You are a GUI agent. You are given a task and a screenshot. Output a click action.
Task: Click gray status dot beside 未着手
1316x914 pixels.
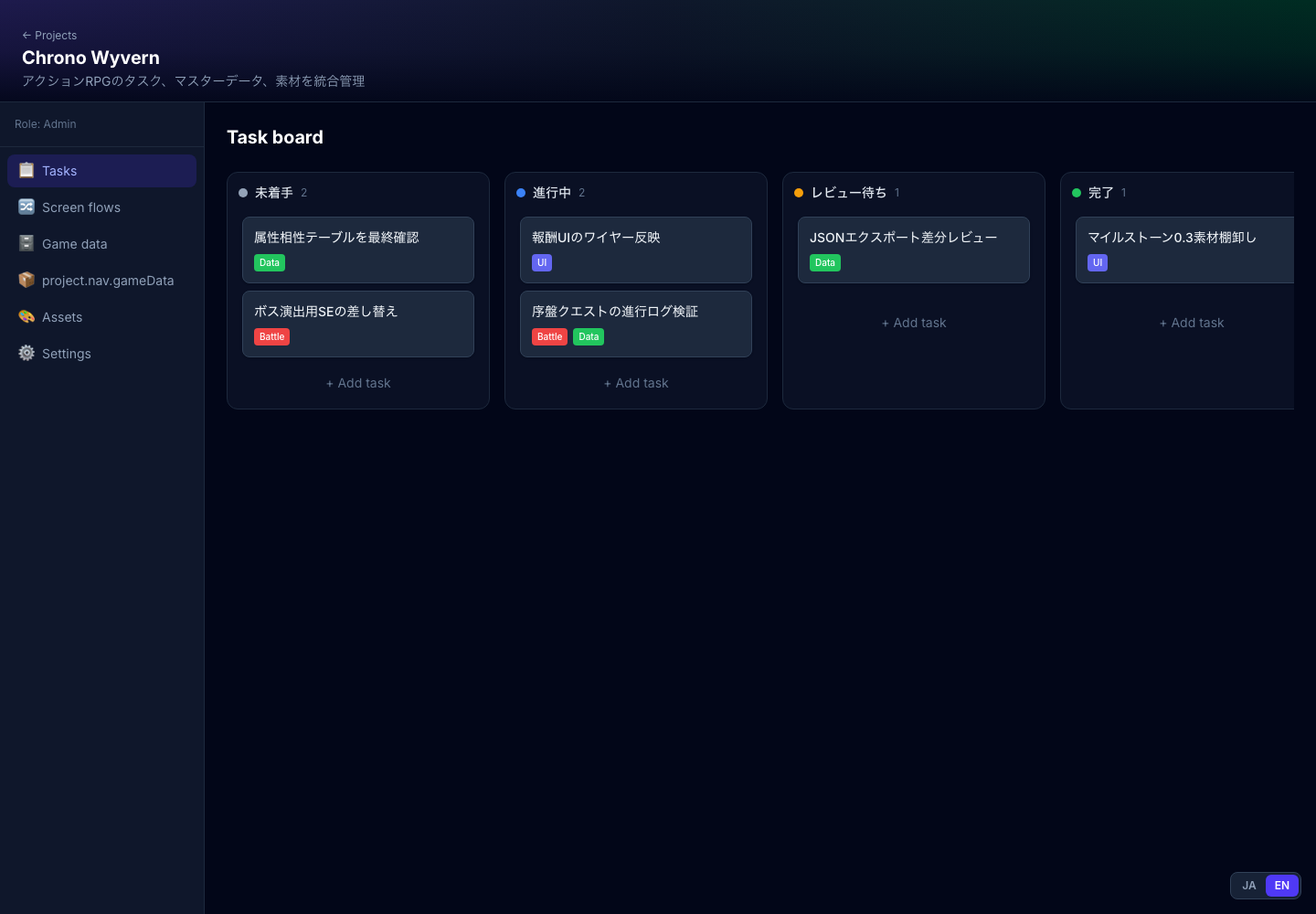click(x=243, y=193)
